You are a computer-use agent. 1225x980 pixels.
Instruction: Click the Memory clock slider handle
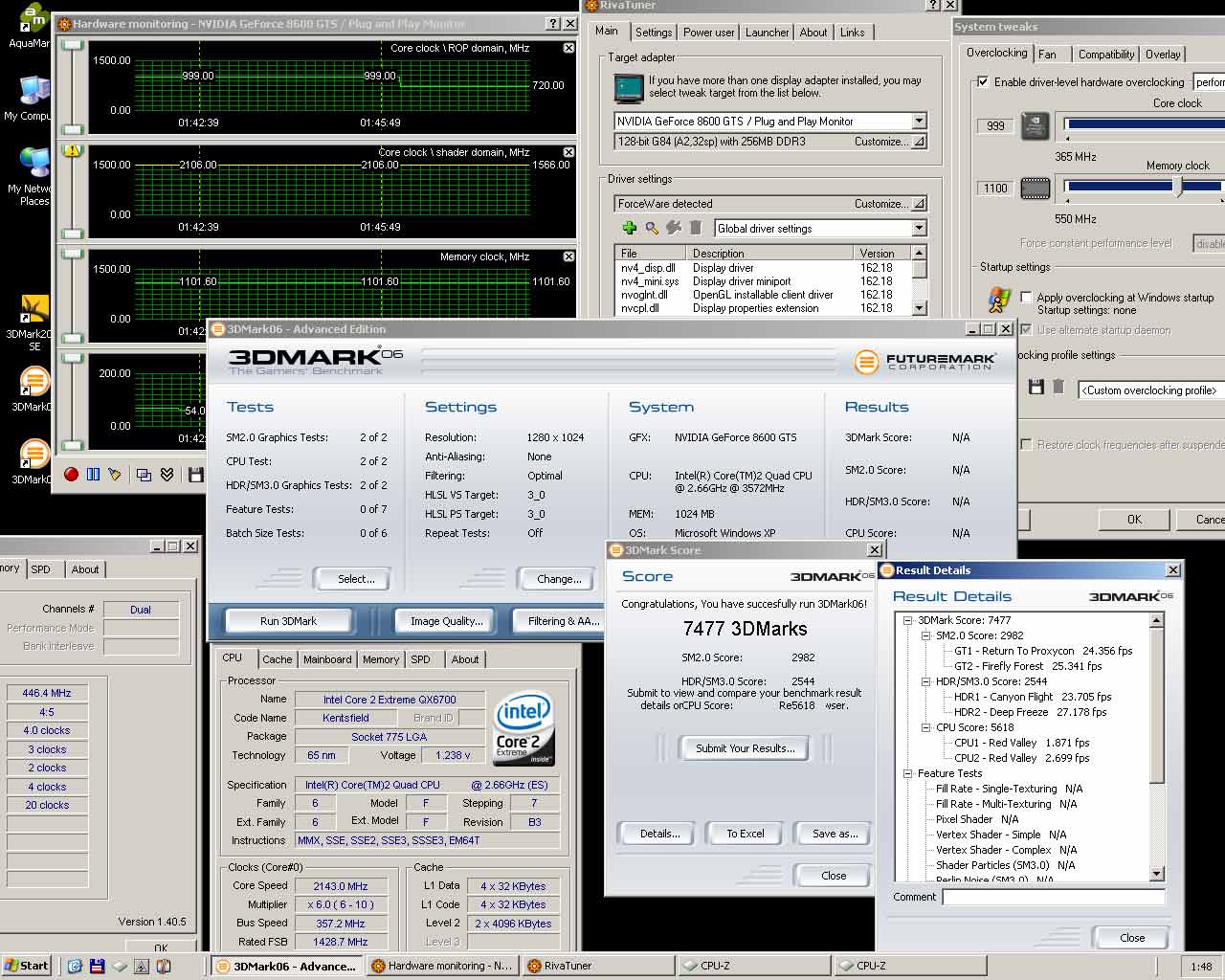point(1179,188)
